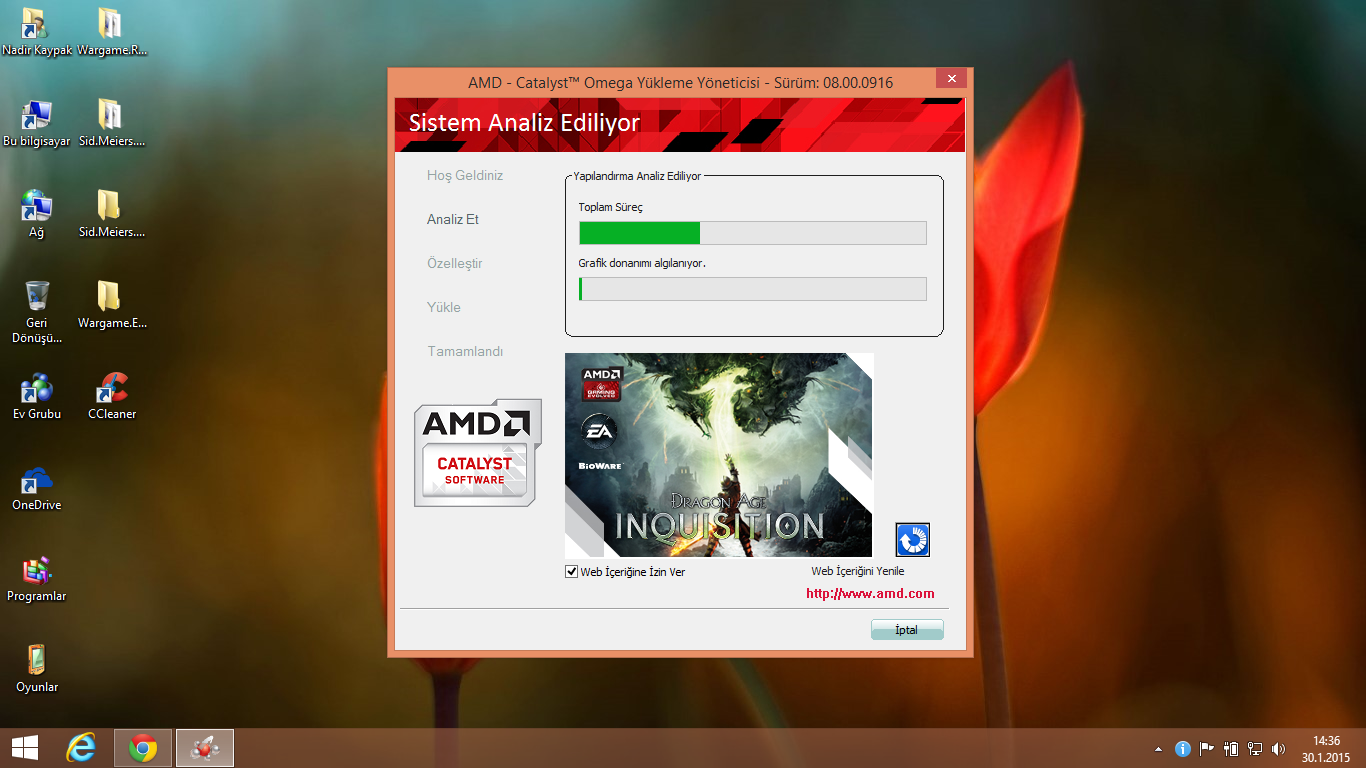
Task: Close the AMD Catalyst installer window
Action: click(x=951, y=79)
